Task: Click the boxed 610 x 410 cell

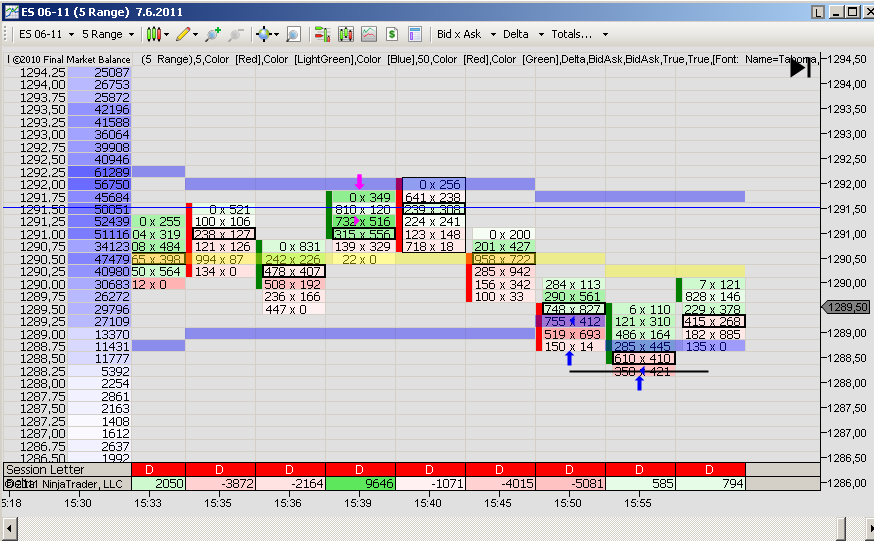Action: (x=644, y=358)
